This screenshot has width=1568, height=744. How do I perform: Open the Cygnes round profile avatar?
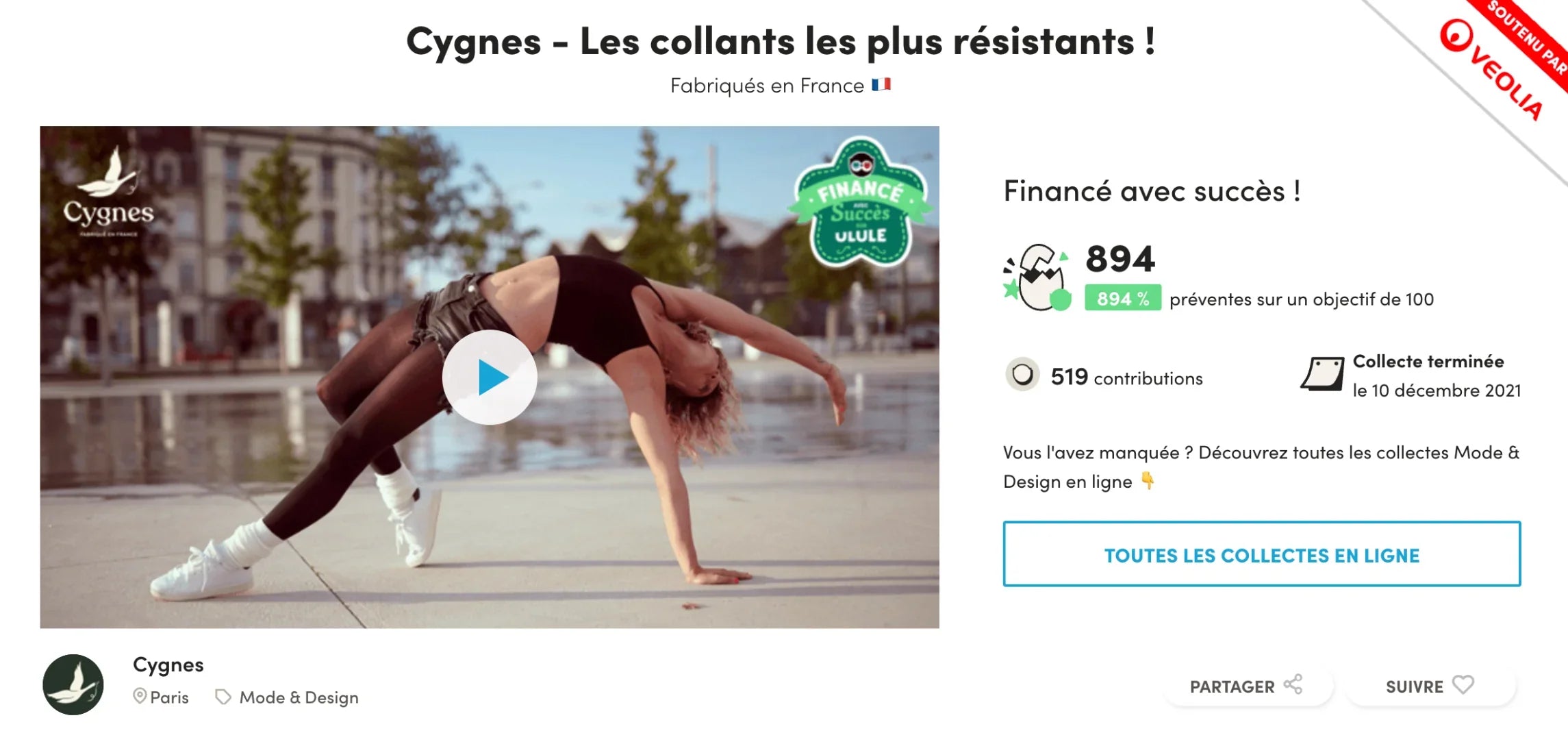tap(73, 684)
